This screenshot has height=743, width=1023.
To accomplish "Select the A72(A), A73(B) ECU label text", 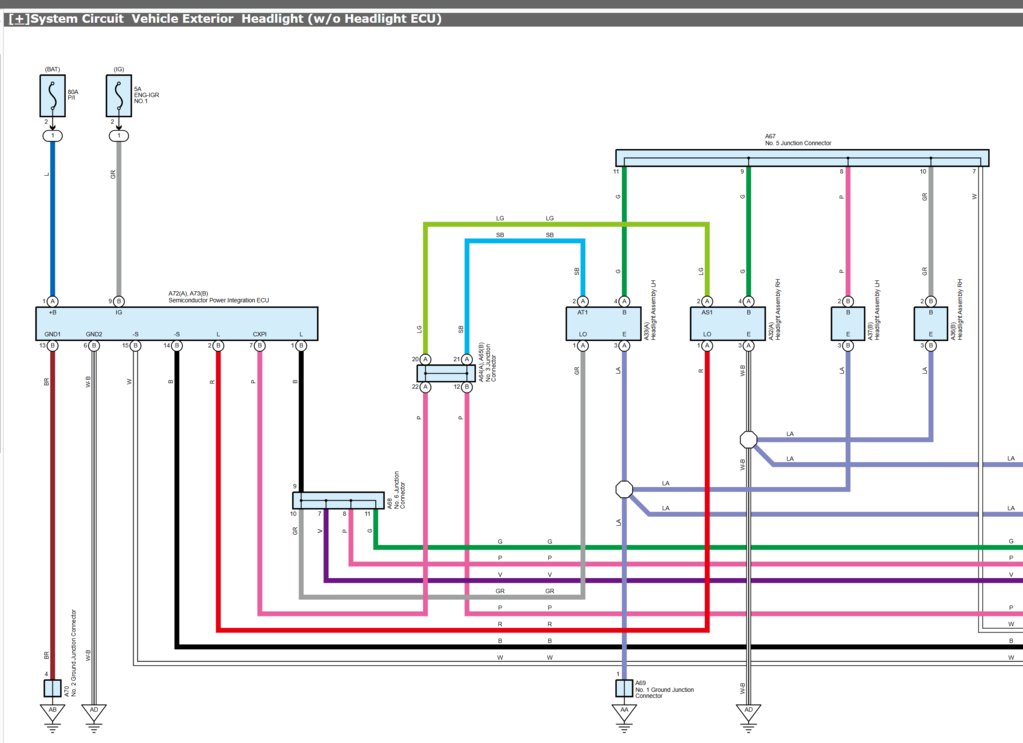I will [x=189, y=294].
